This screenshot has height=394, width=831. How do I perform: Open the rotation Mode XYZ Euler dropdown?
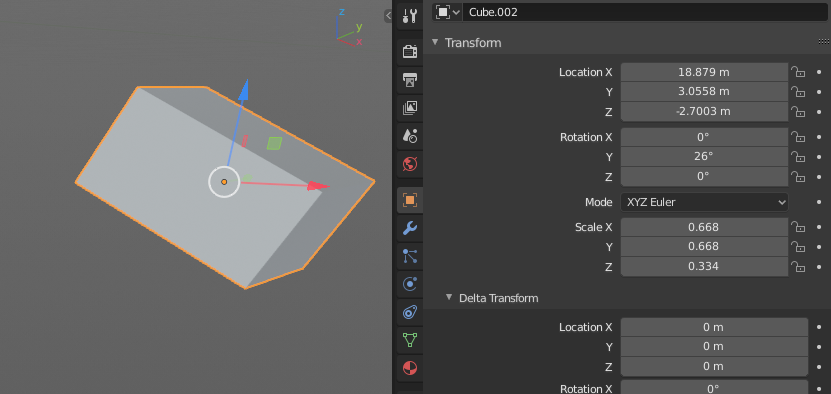pos(704,202)
